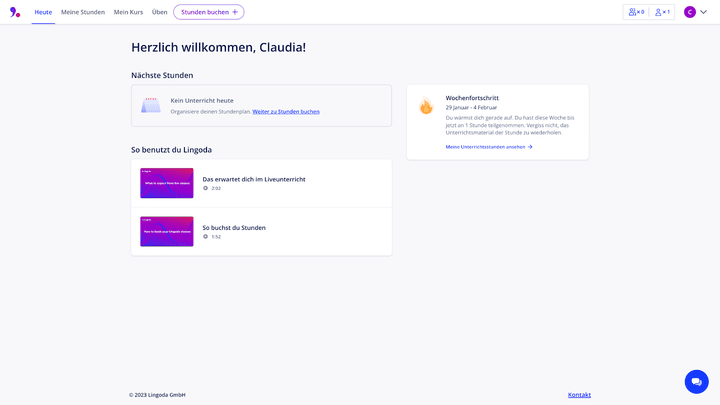Open the Meine Stunden tab
The height and width of the screenshot is (405, 720).
click(83, 12)
